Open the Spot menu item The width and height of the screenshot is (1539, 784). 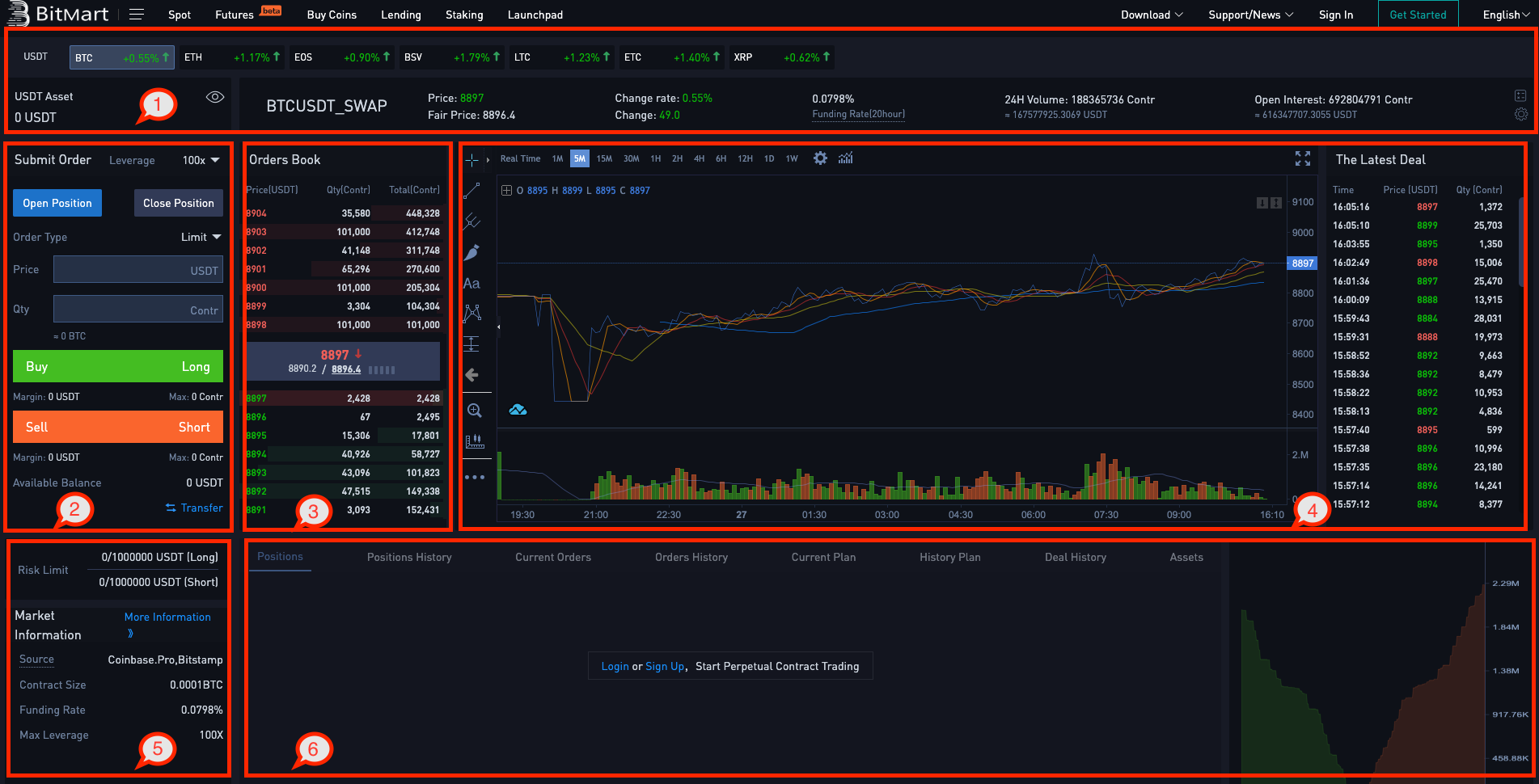tap(180, 15)
